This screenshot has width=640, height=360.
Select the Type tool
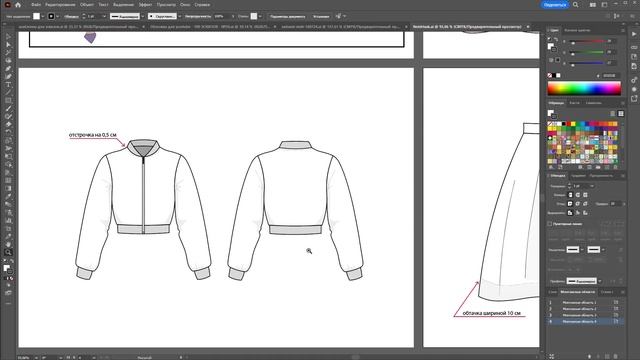(x=8, y=84)
